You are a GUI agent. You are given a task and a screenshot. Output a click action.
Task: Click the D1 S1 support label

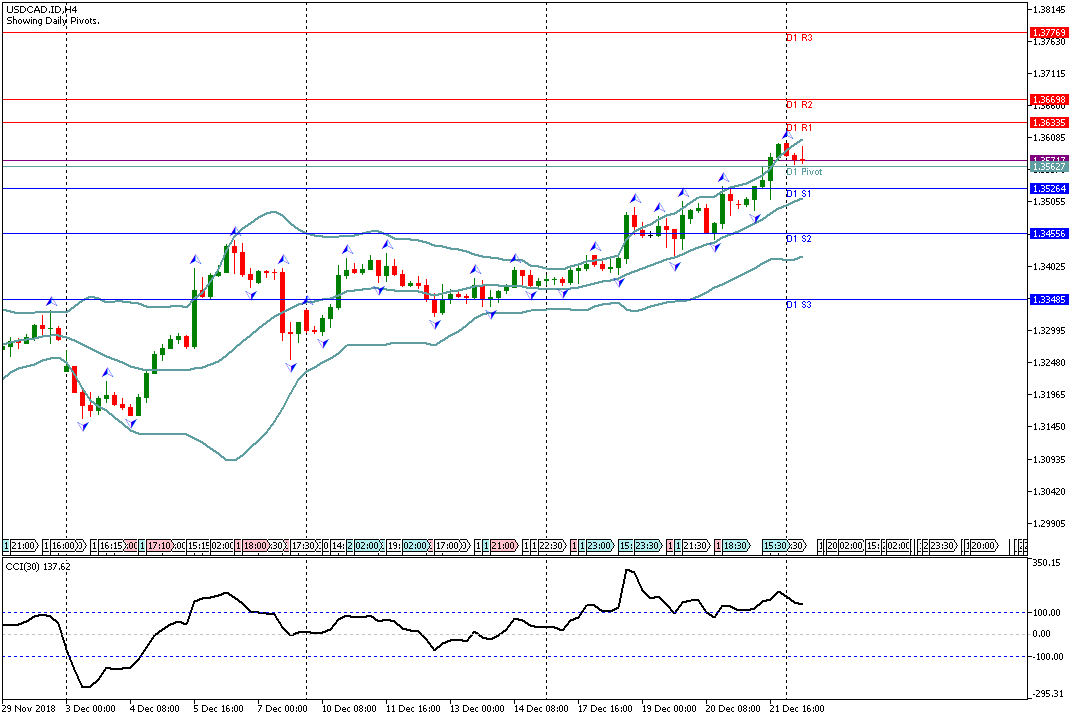click(798, 194)
